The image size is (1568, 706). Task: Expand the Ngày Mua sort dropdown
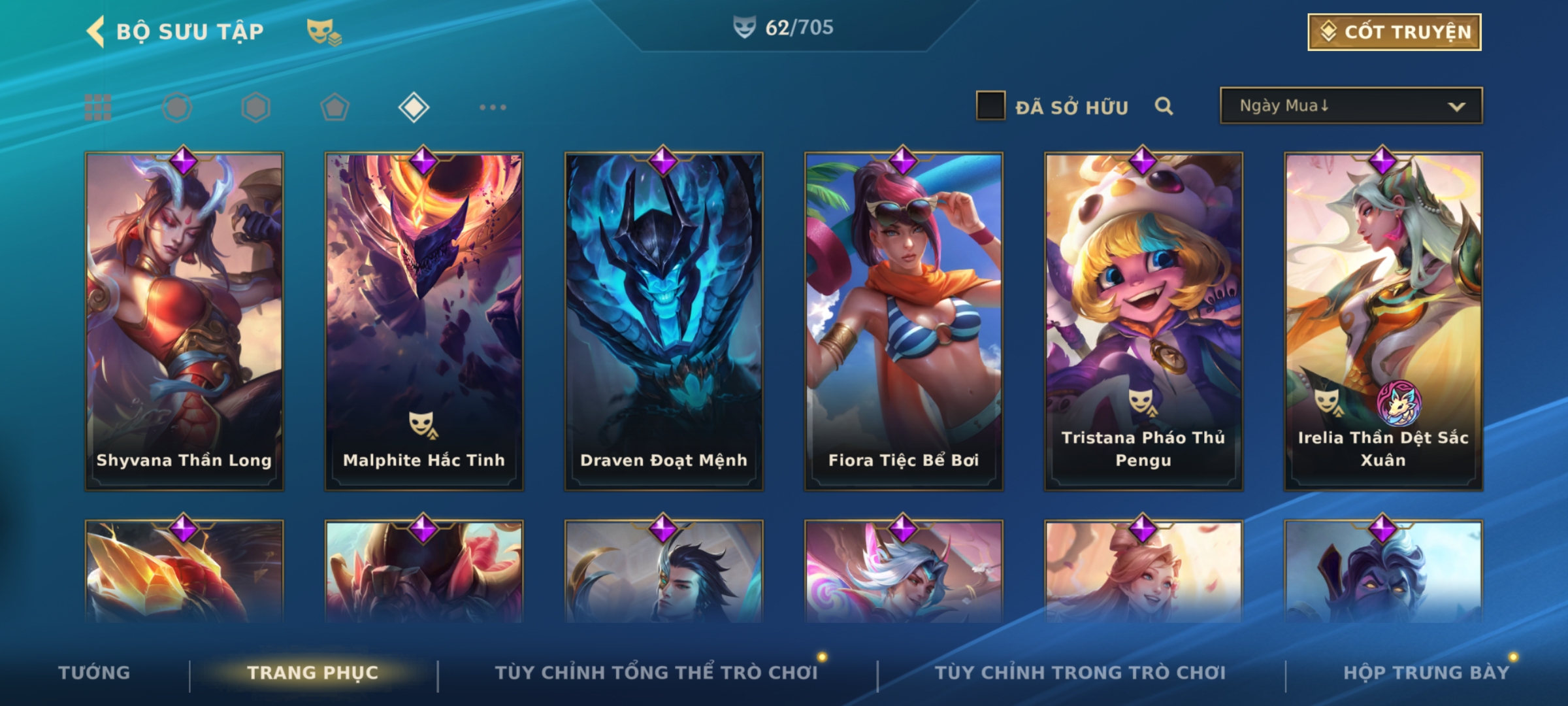pos(1351,105)
